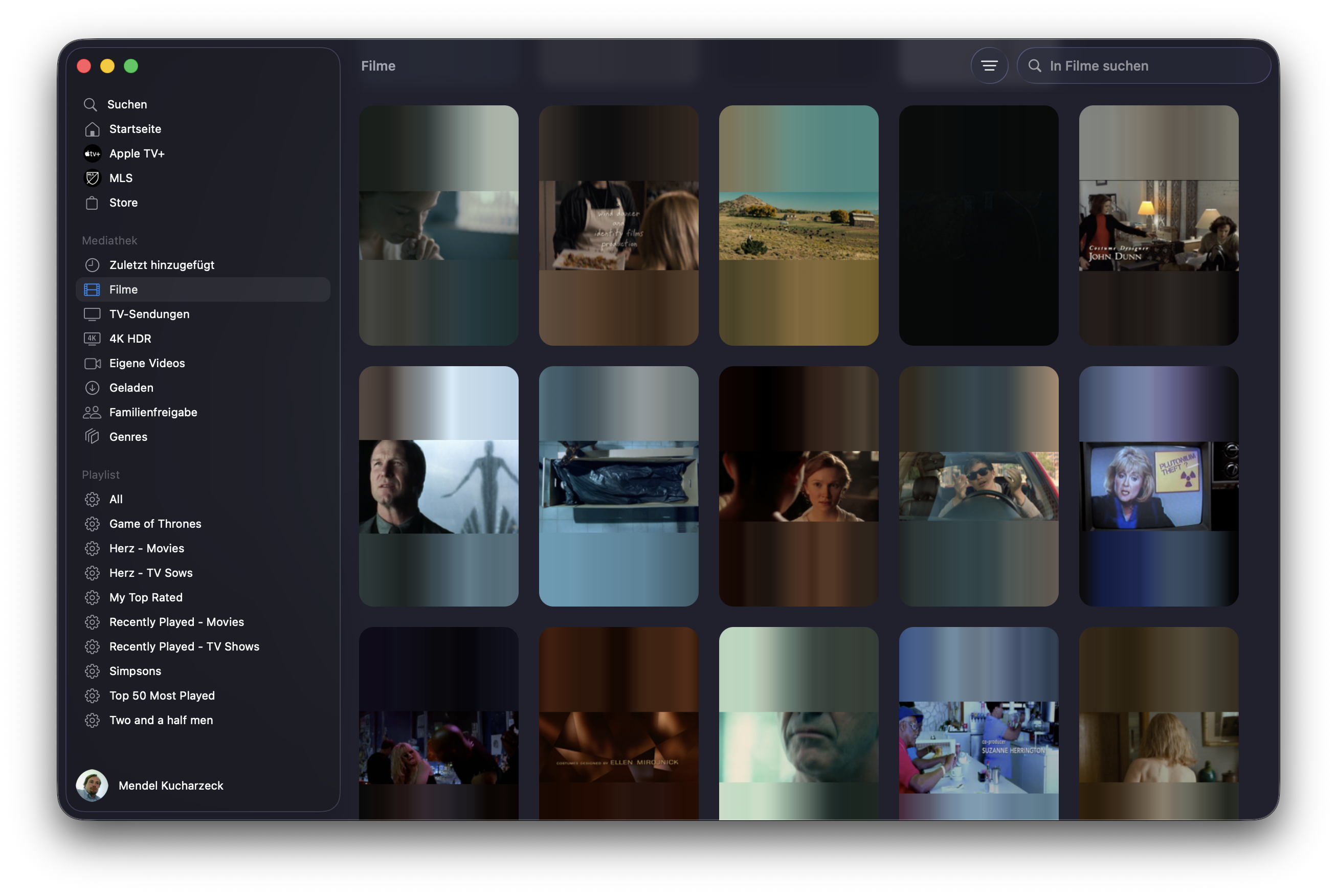Click the gear icon next to Game of Thrones
The image size is (1337, 896).
92,524
